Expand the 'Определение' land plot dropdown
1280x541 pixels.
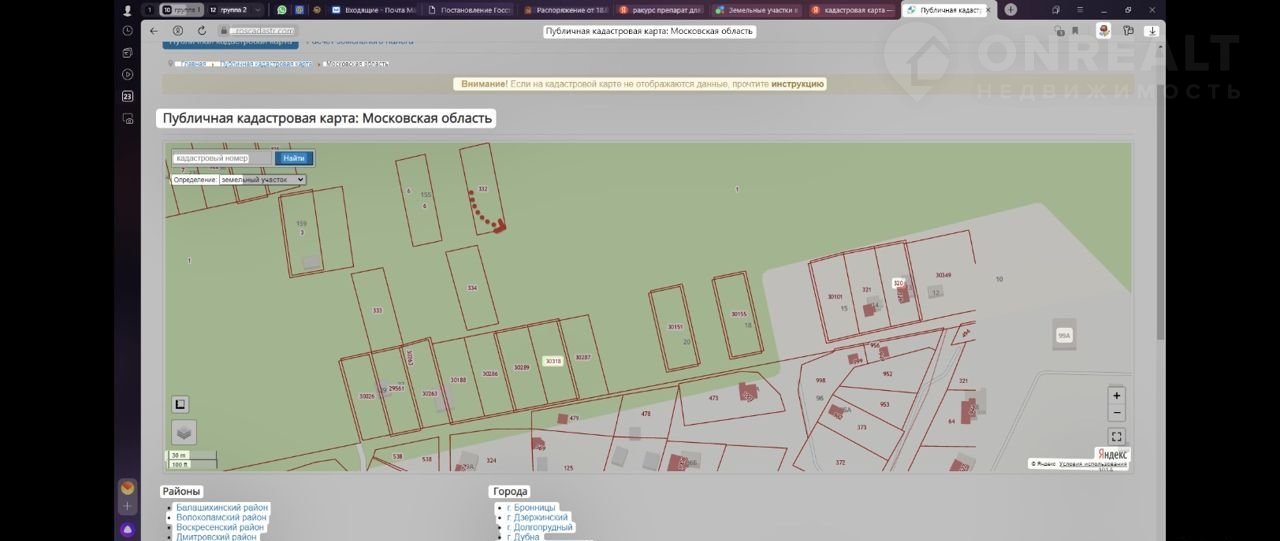click(x=263, y=180)
